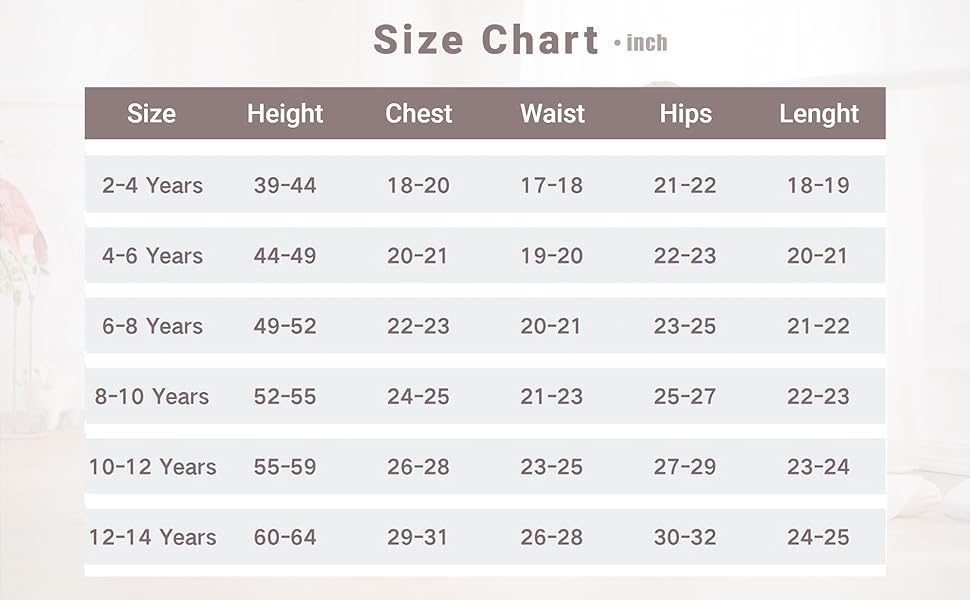Select height value 60-64
970x600 pixels.
tap(285, 537)
